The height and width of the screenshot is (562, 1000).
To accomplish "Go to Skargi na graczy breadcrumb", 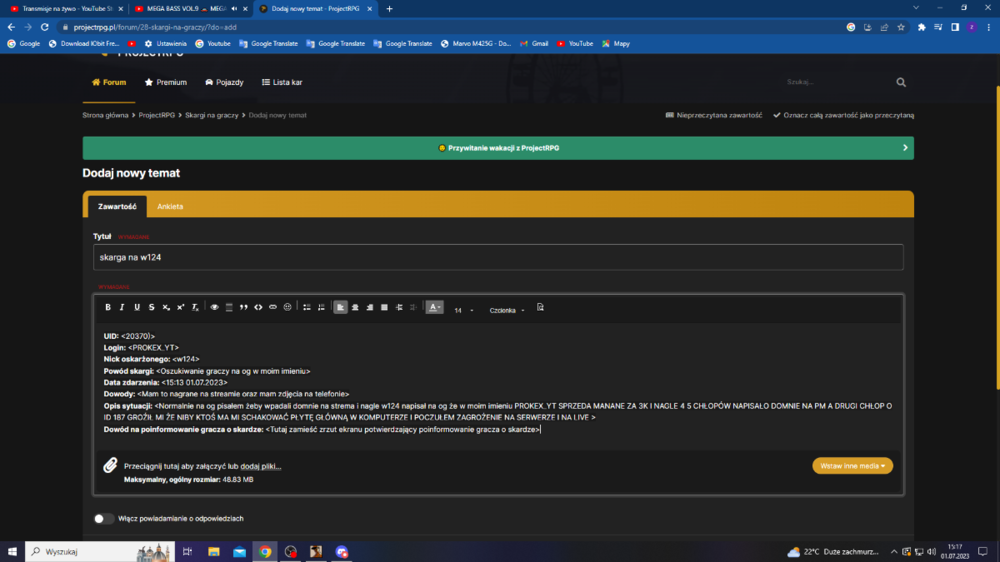I will coord(212,115).
